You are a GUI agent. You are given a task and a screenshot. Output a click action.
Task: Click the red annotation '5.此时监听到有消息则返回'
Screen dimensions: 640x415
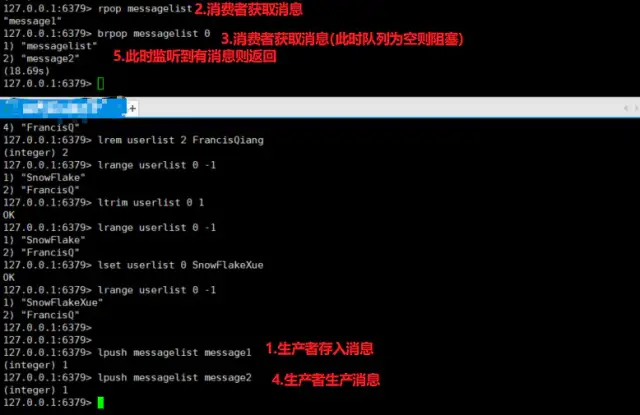pyautogui.click(x=195, y=56)
